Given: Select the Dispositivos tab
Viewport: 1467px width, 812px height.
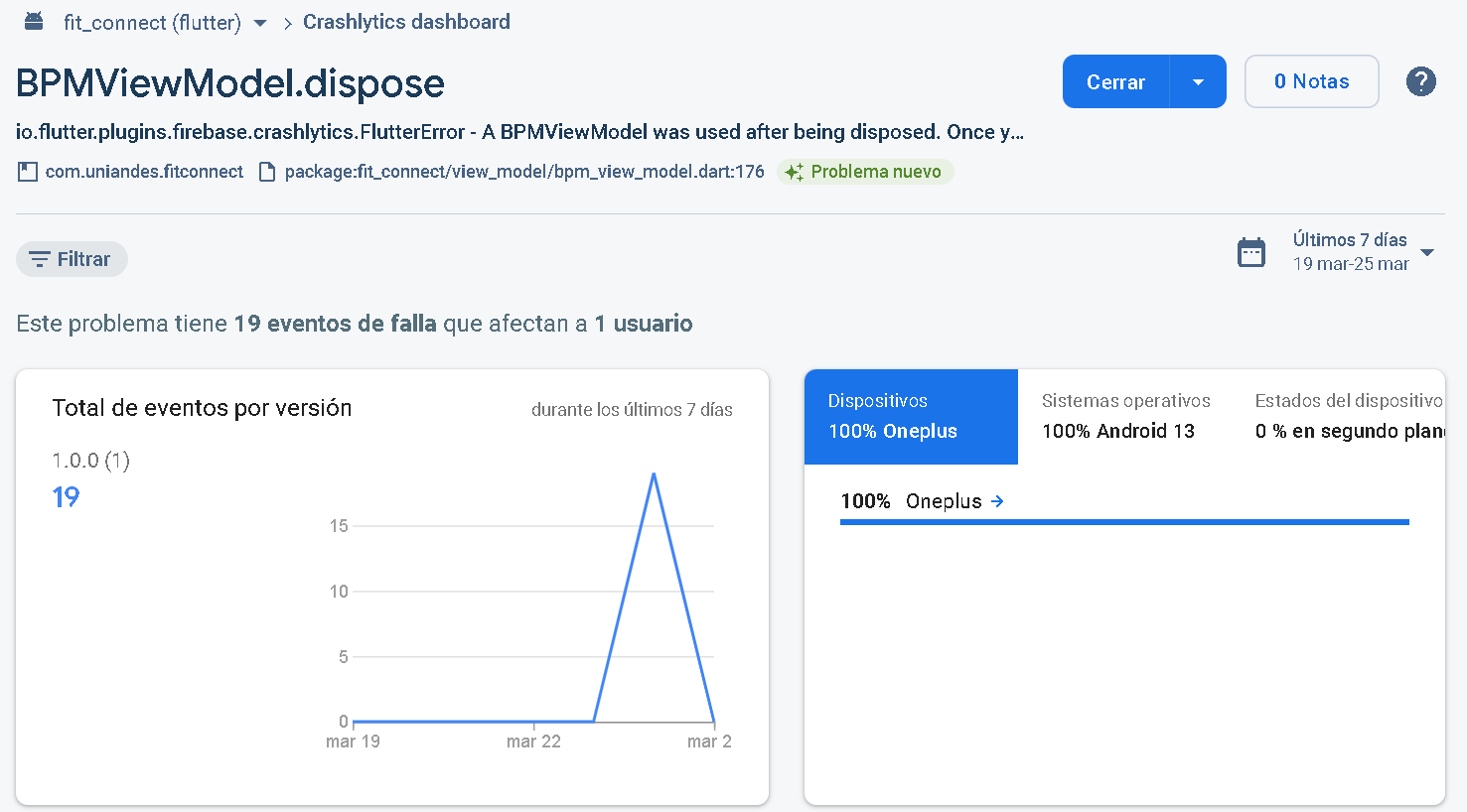Looking at the screenshot, I should coord(911,416).
